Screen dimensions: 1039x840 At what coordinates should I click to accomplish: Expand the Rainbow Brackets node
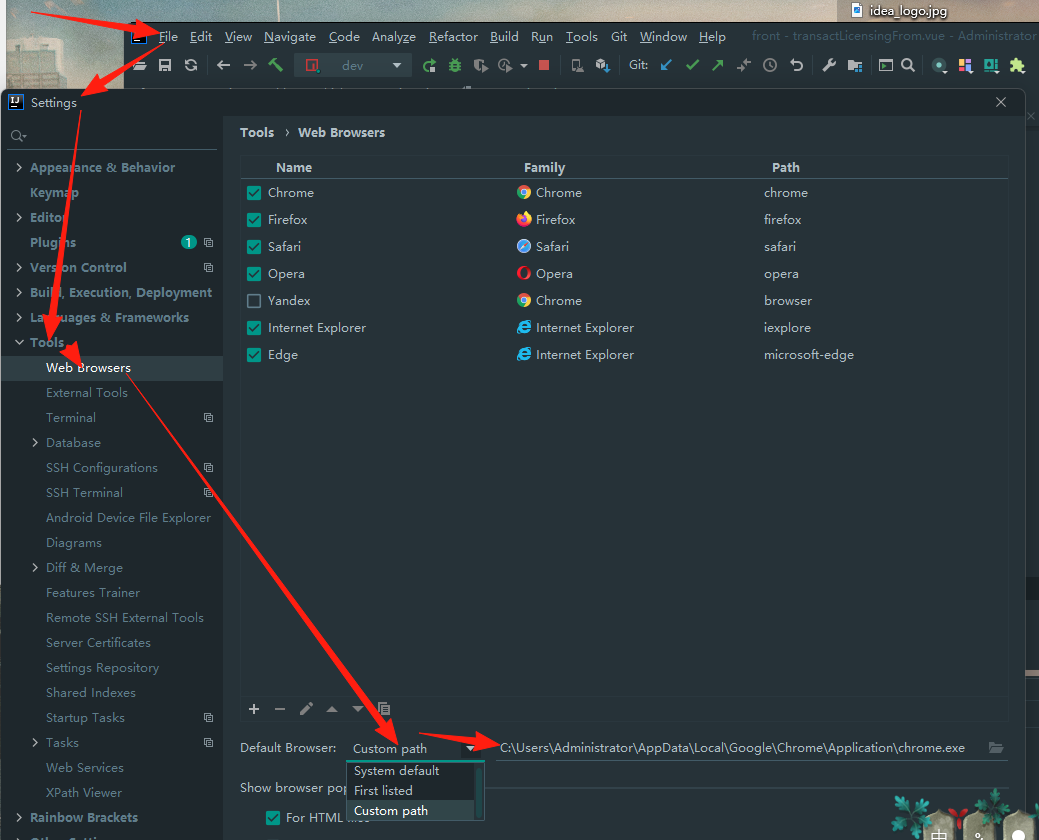(19, 817)
